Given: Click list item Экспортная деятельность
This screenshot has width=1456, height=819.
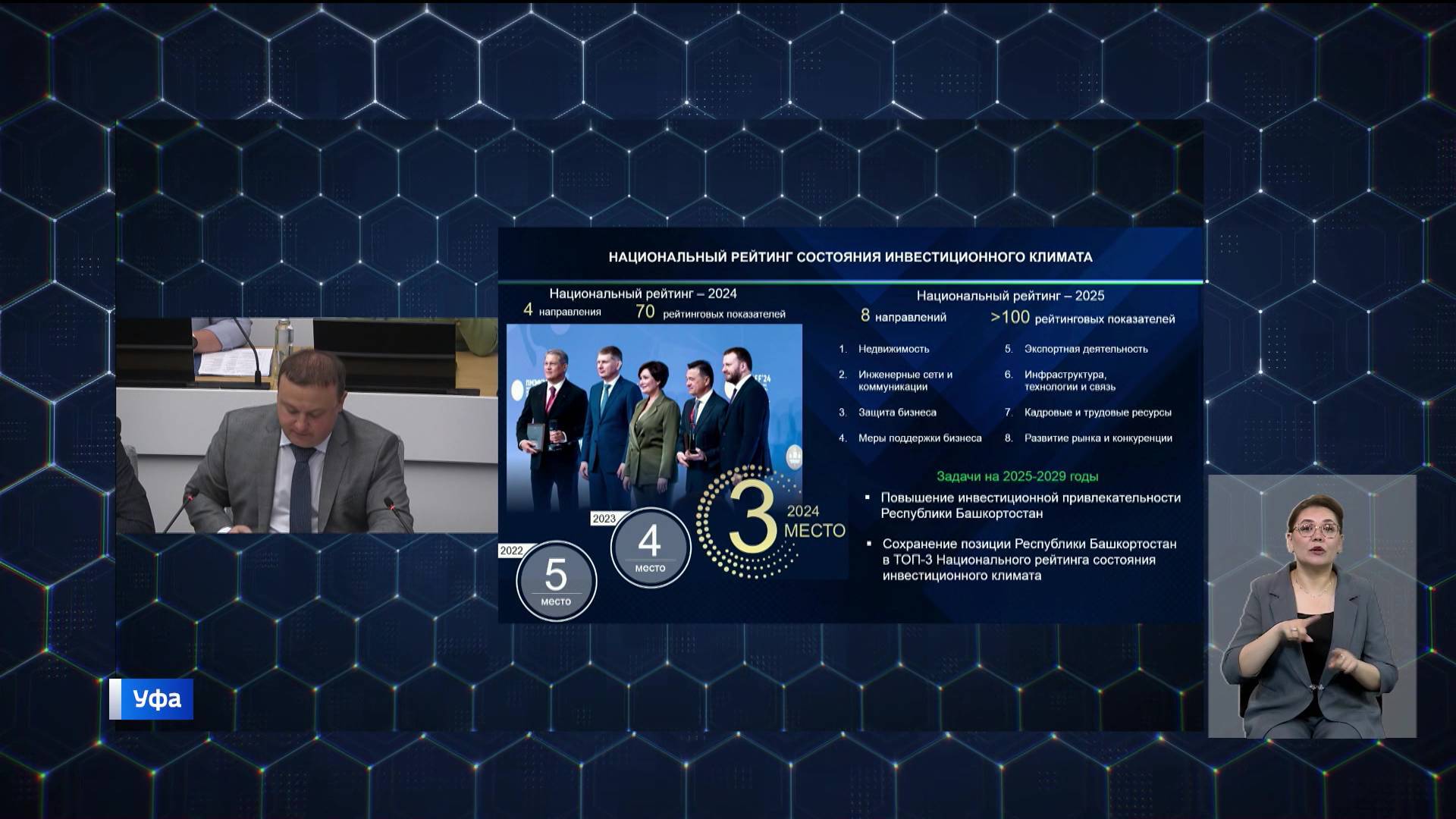Looking at the screenshot, I should click(1085, 349).
